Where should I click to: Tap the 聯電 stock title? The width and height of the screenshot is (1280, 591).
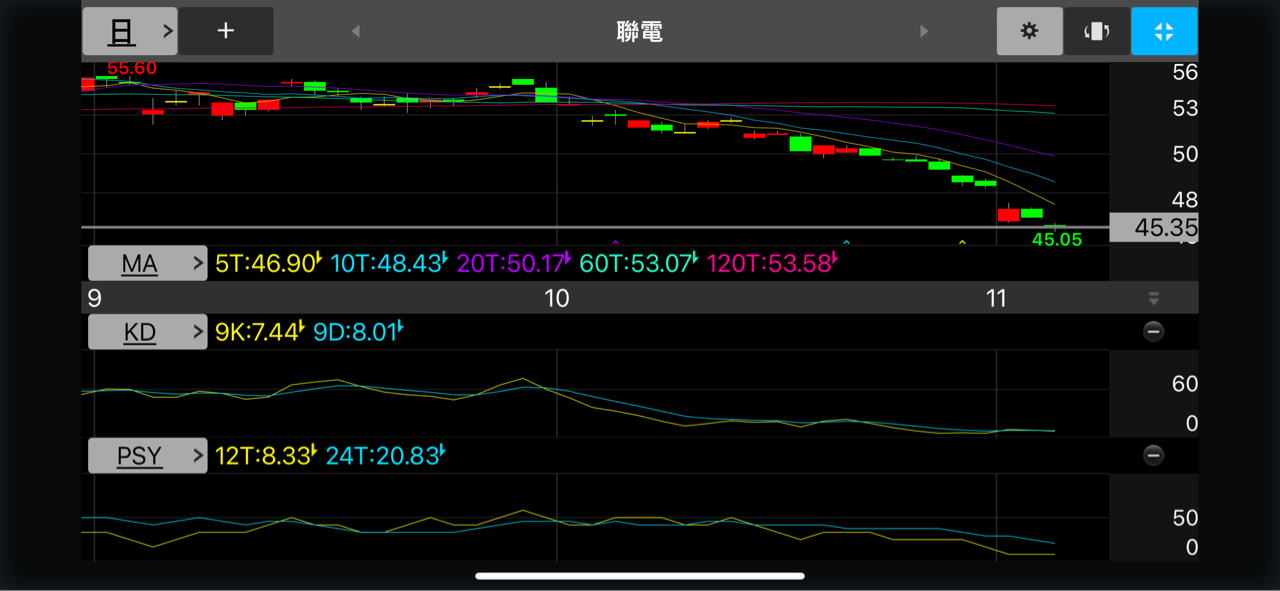pos(640,32)
